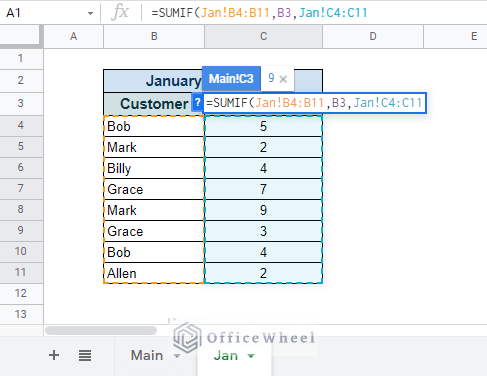The image size is (487, 376).
Task: Click the formula help question mark icon
Action: (197, 103)
